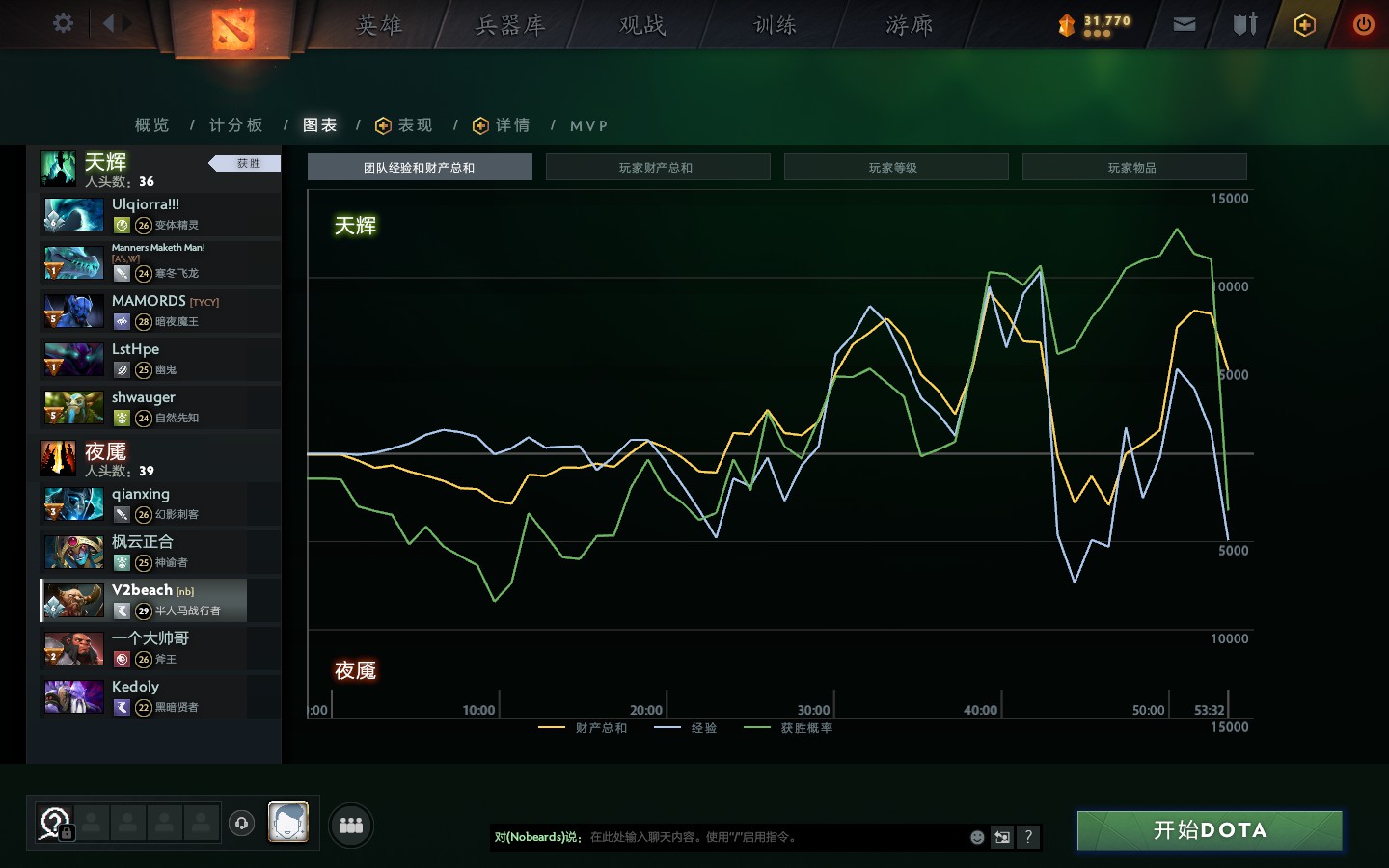The height and width of the screenshot is (868, 1389).
Task: Select Ulqiorra!!! Morphling hero portrait
Action: (x=74, y=215)
